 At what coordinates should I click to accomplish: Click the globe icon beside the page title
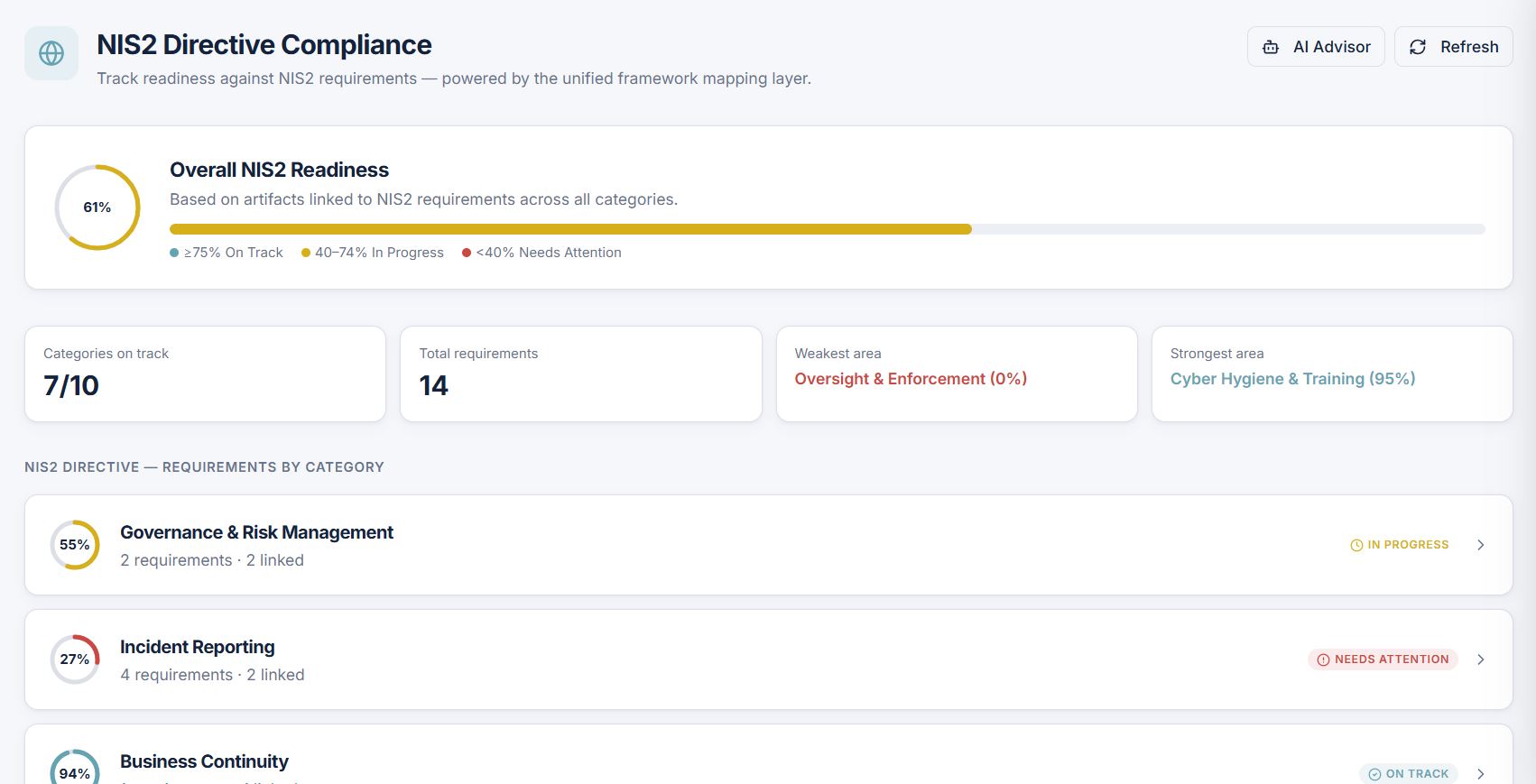tap(51, 53)
